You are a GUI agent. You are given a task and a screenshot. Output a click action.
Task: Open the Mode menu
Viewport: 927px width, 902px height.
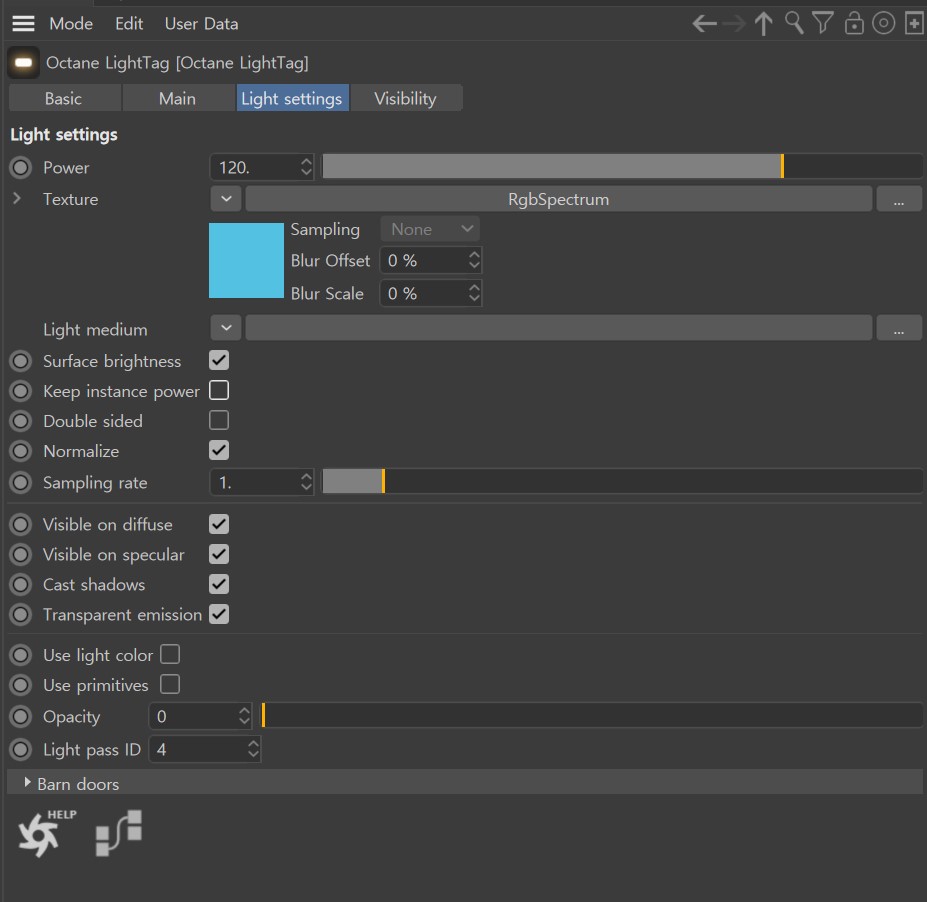(x=71, y=24)
